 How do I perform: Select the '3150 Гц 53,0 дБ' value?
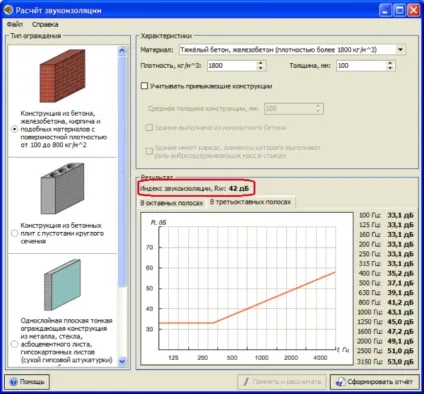point(386,362)
